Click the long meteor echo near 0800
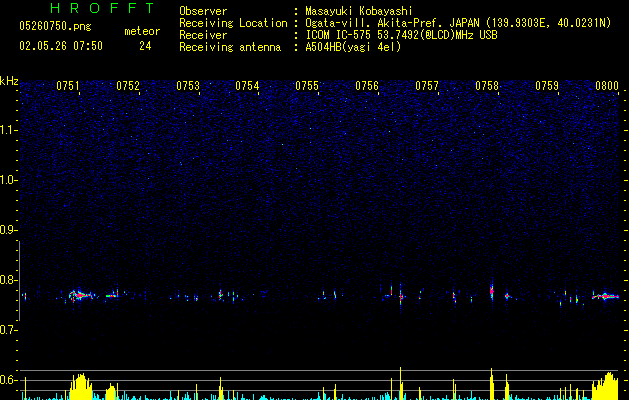Screen dimensions: 629x400 (x=606, y=296)
